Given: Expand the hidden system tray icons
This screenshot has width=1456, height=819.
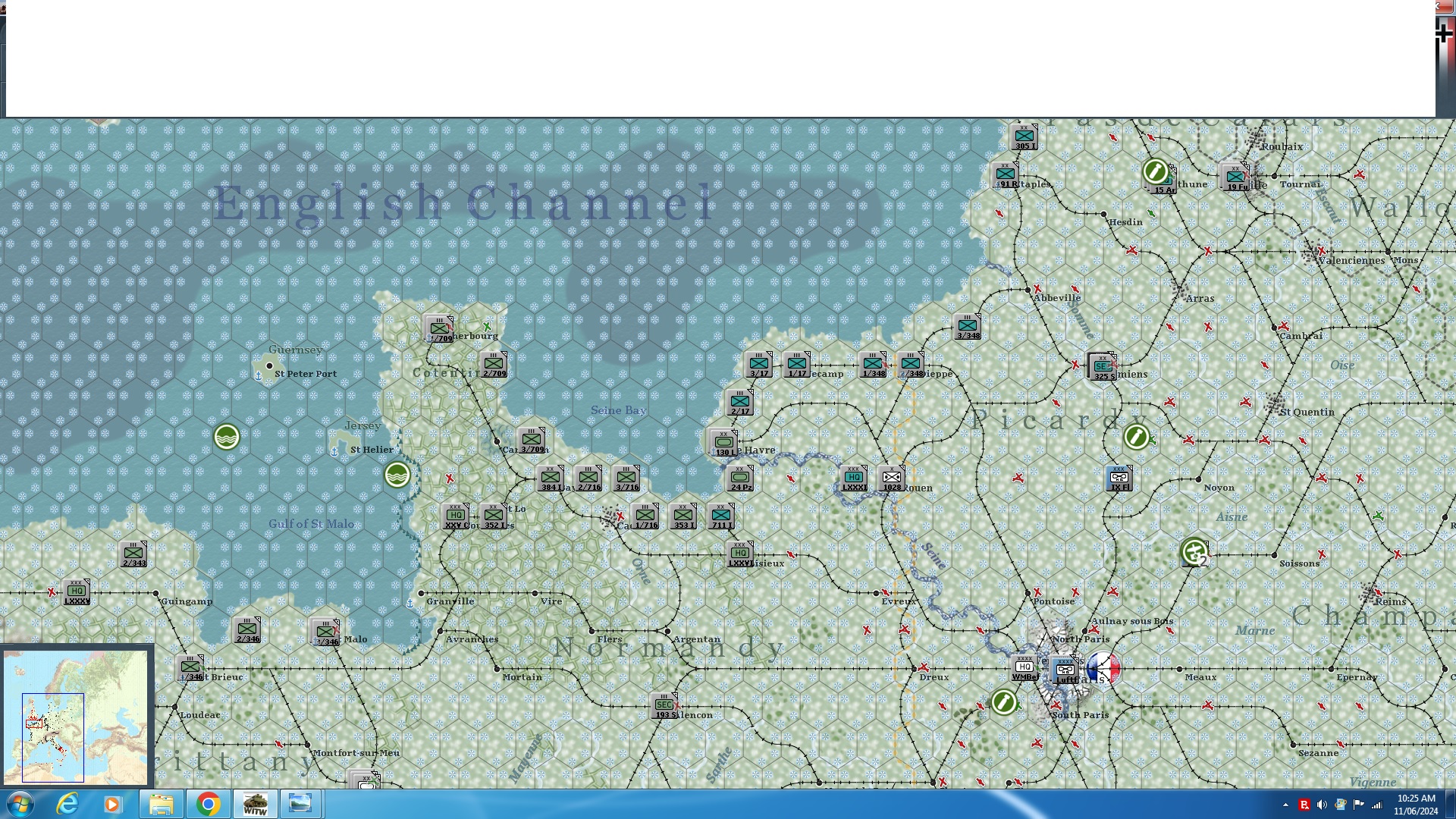Looking at the screenshot, I should click(1285, 805).
